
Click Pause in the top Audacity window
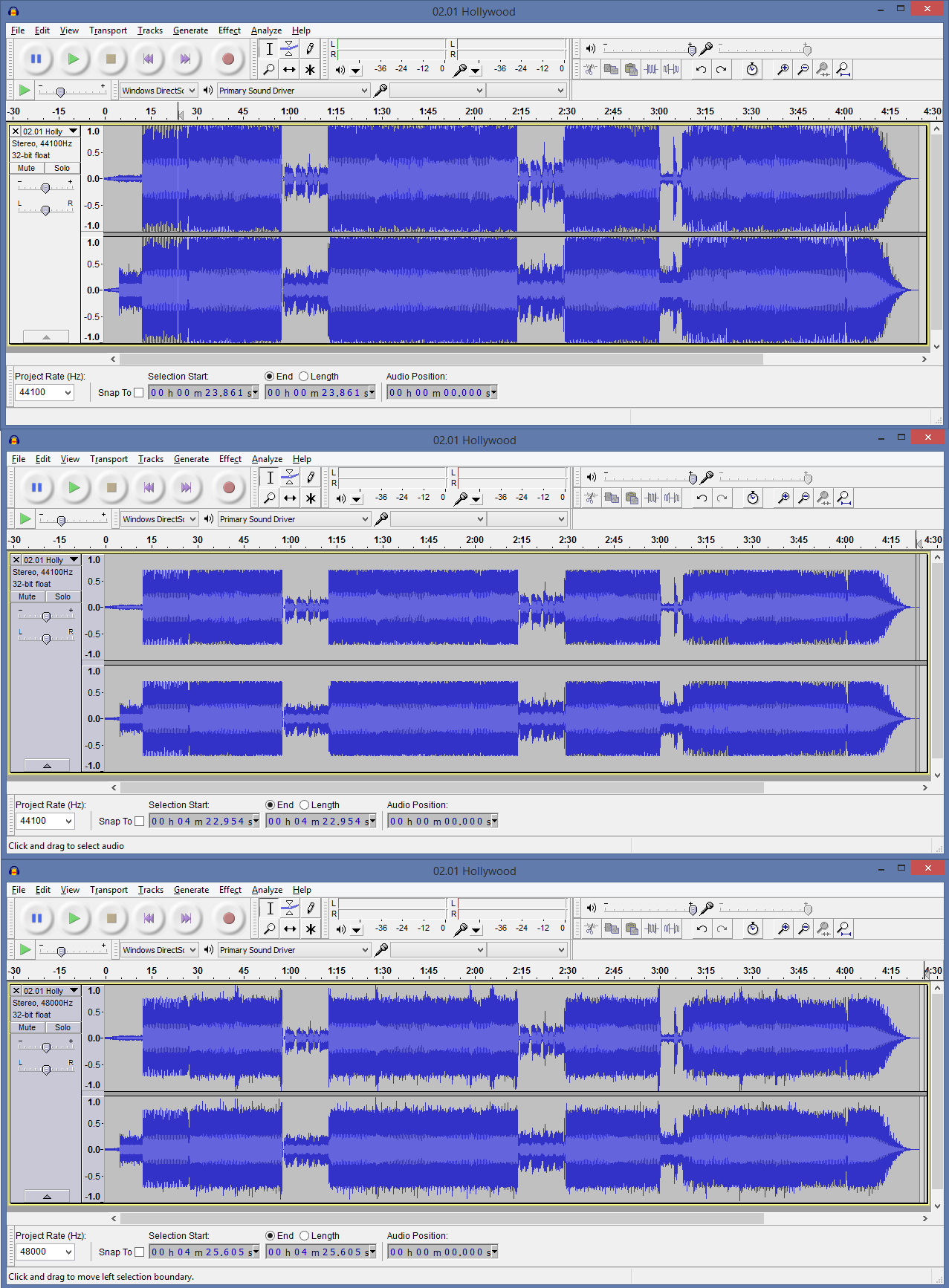pyautogui.click(x=36, y=59)
